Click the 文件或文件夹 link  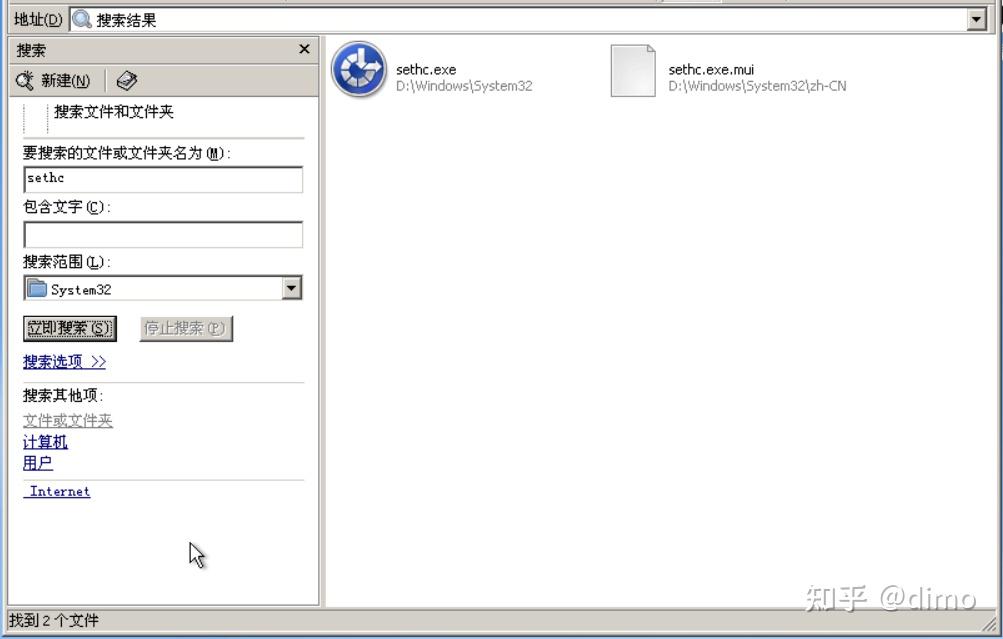[x=68, y=420]
